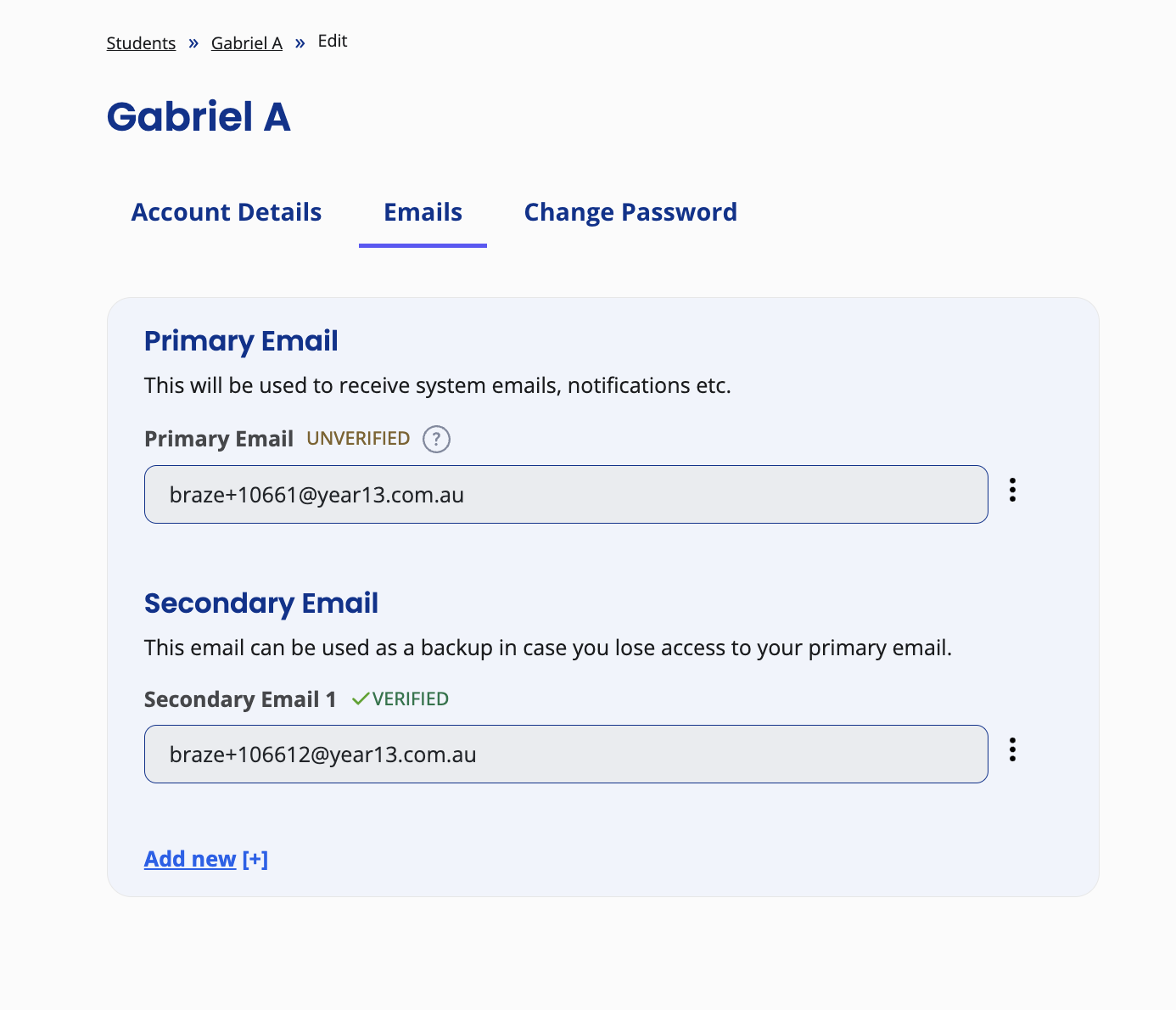The width and height of the screenshot is (1176, 1010).
Task: Click the Edit breadcrumb label
Action: tap(332, 41)
